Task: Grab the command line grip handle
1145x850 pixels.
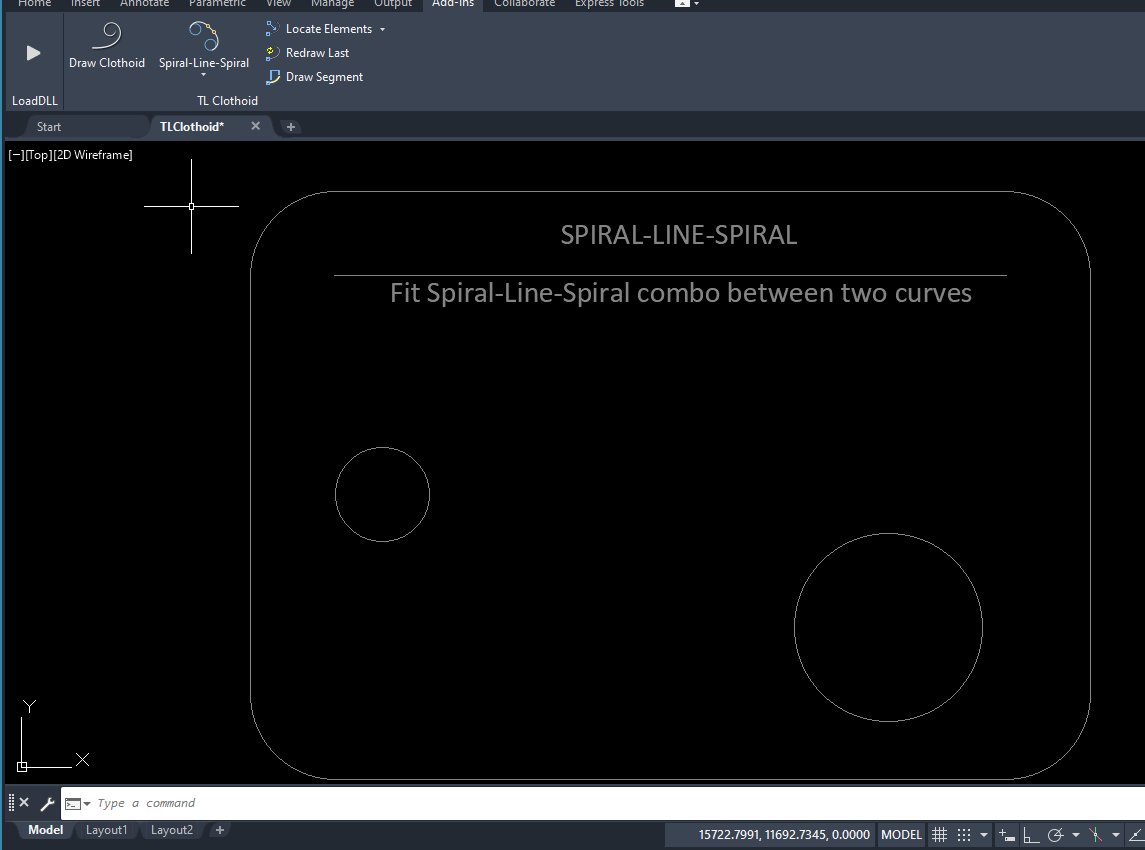Action: coord(11,803)
